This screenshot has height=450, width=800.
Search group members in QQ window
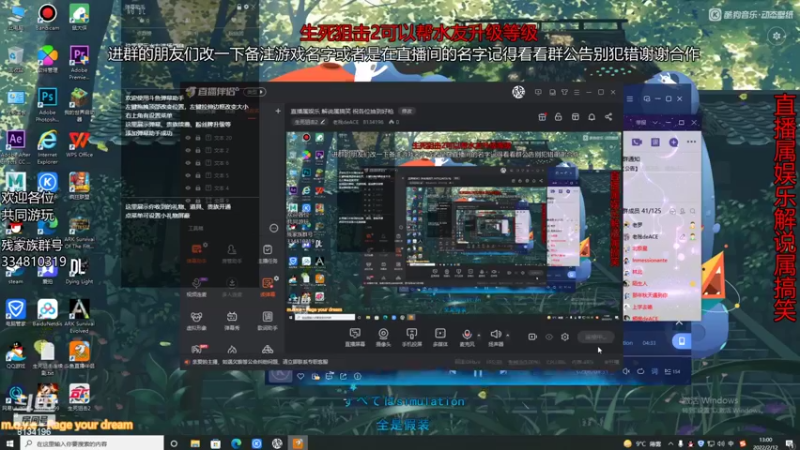(x=692, y=211)
